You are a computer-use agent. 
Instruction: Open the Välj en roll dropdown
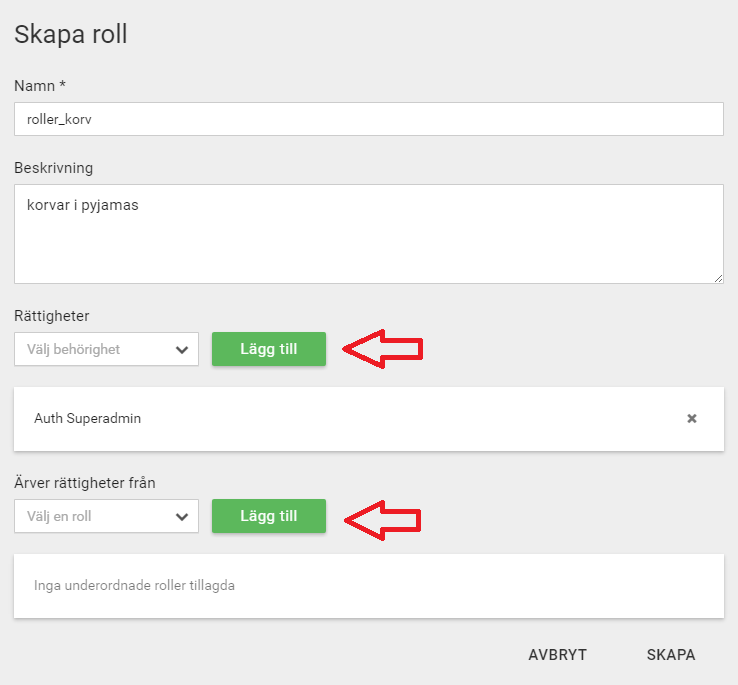[x=106, y=516]
